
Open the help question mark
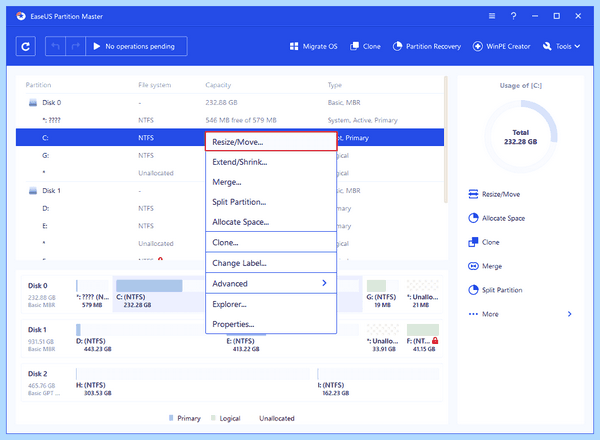coord(514,16)
